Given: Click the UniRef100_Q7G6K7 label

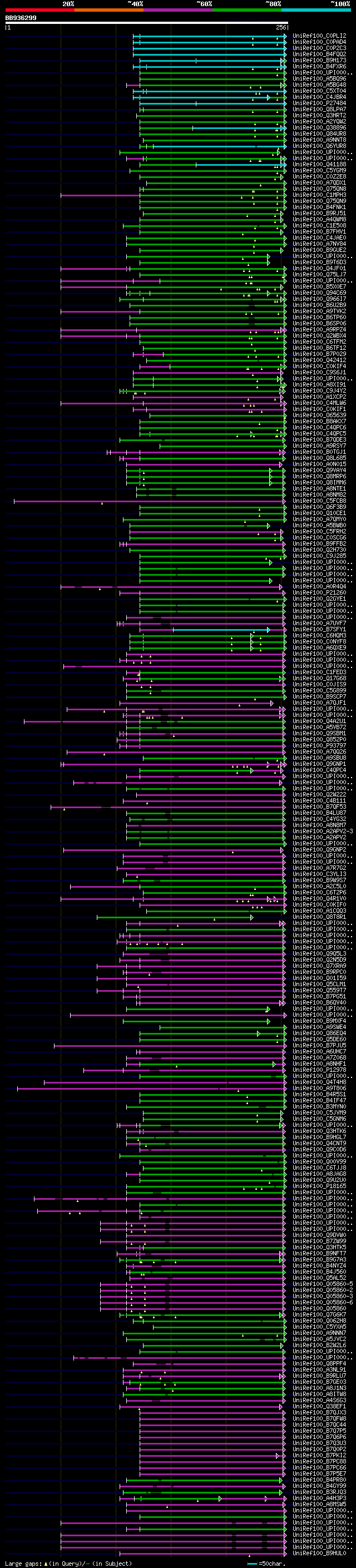Looking at the screenshot, I should click(319, 1315).
